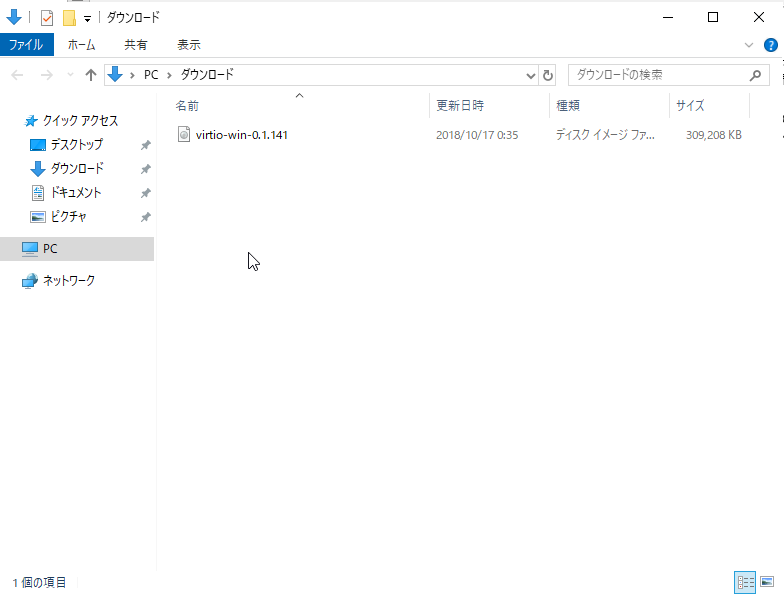Go up one folder level
Viewport: 784px width, 601px height.
click(90, 75)
